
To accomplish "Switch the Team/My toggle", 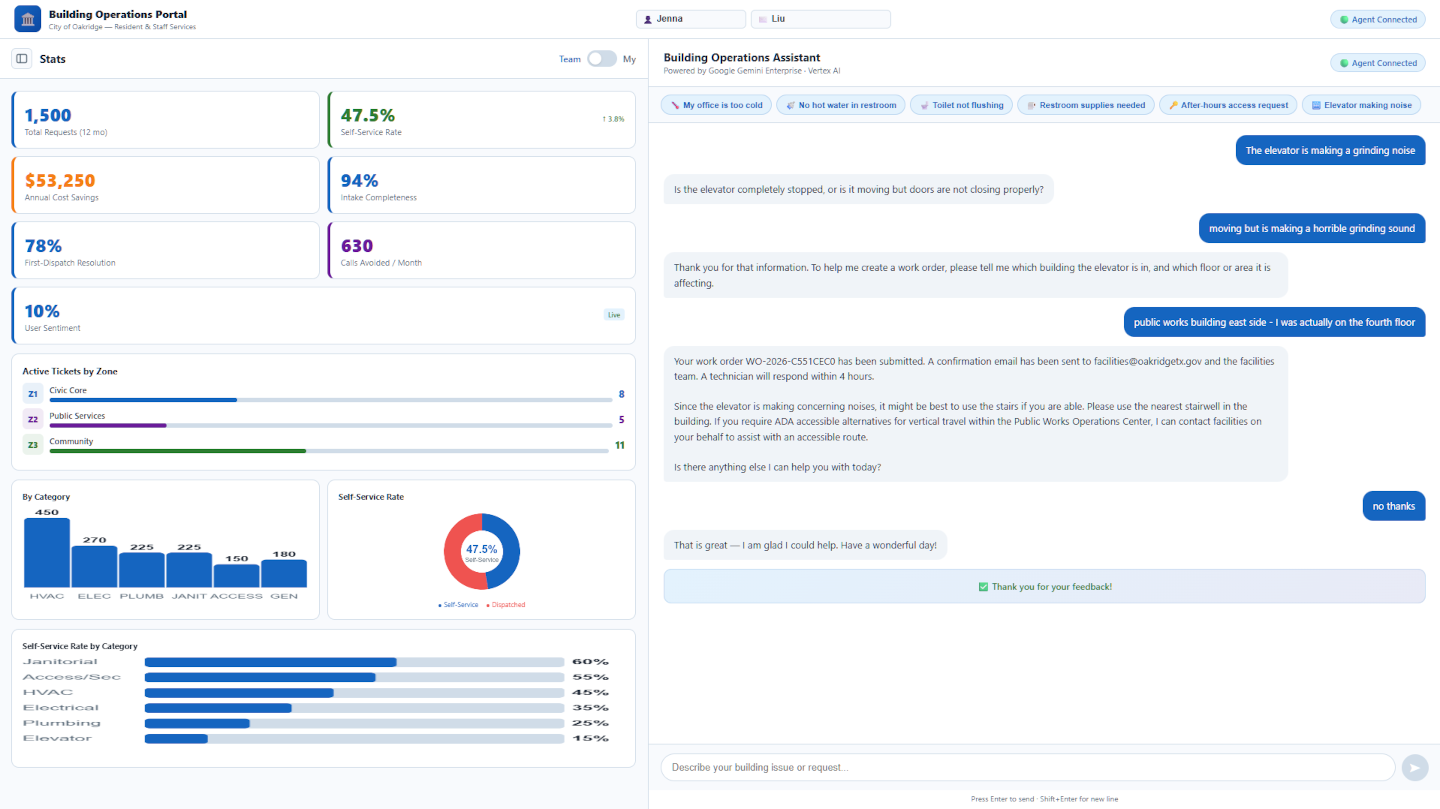I will tap(602, 59).
